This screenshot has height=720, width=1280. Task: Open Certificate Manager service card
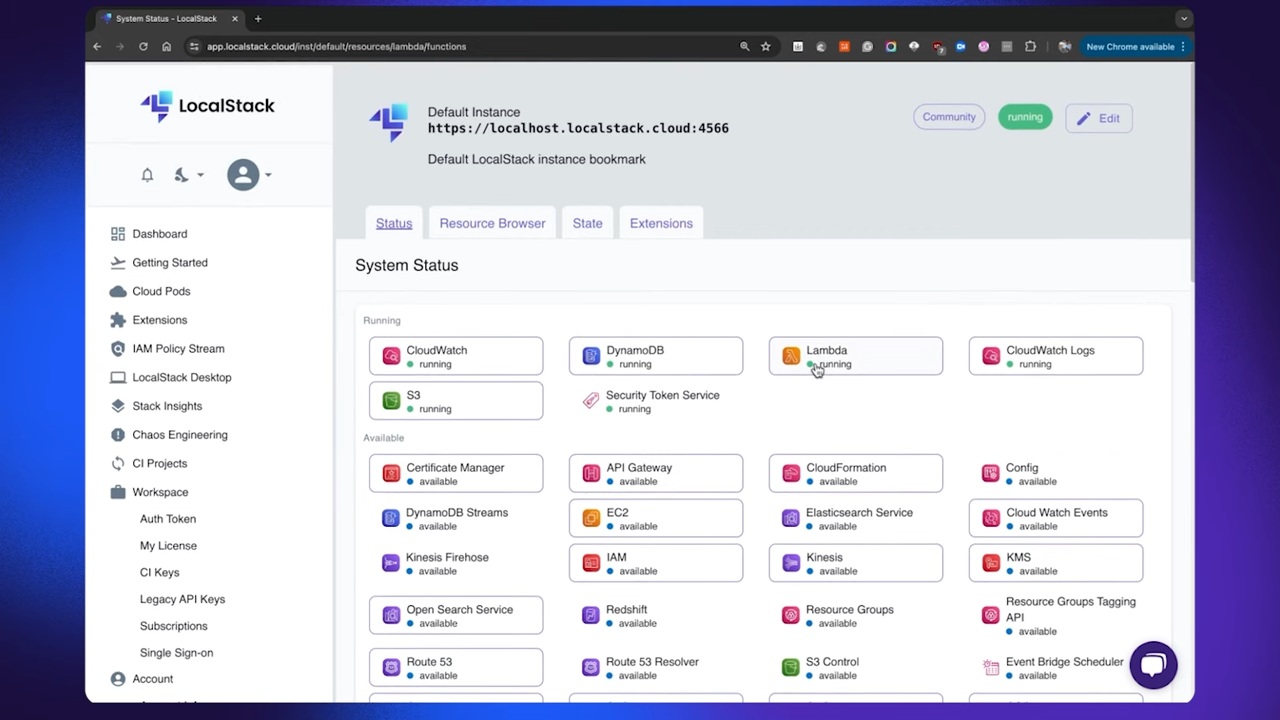(456, 473)
